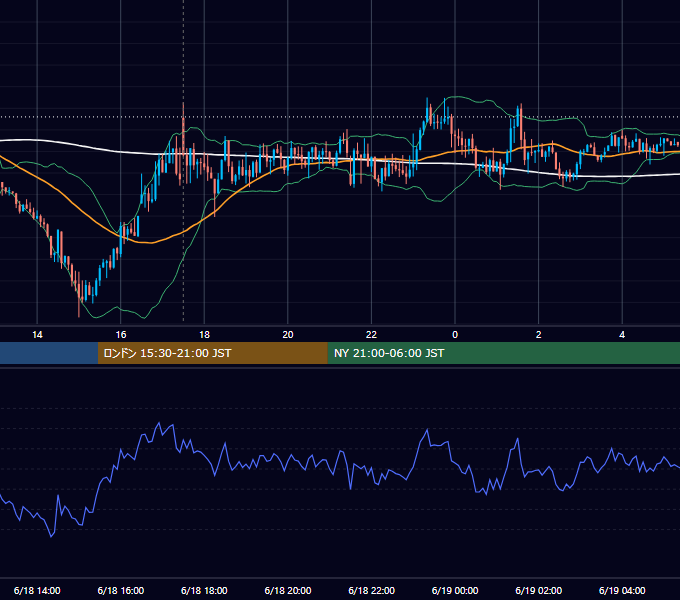The width and height of the screenshot is (680, 600).
Task: Click the time axis label 14
Action: click(x=37, y=335)
